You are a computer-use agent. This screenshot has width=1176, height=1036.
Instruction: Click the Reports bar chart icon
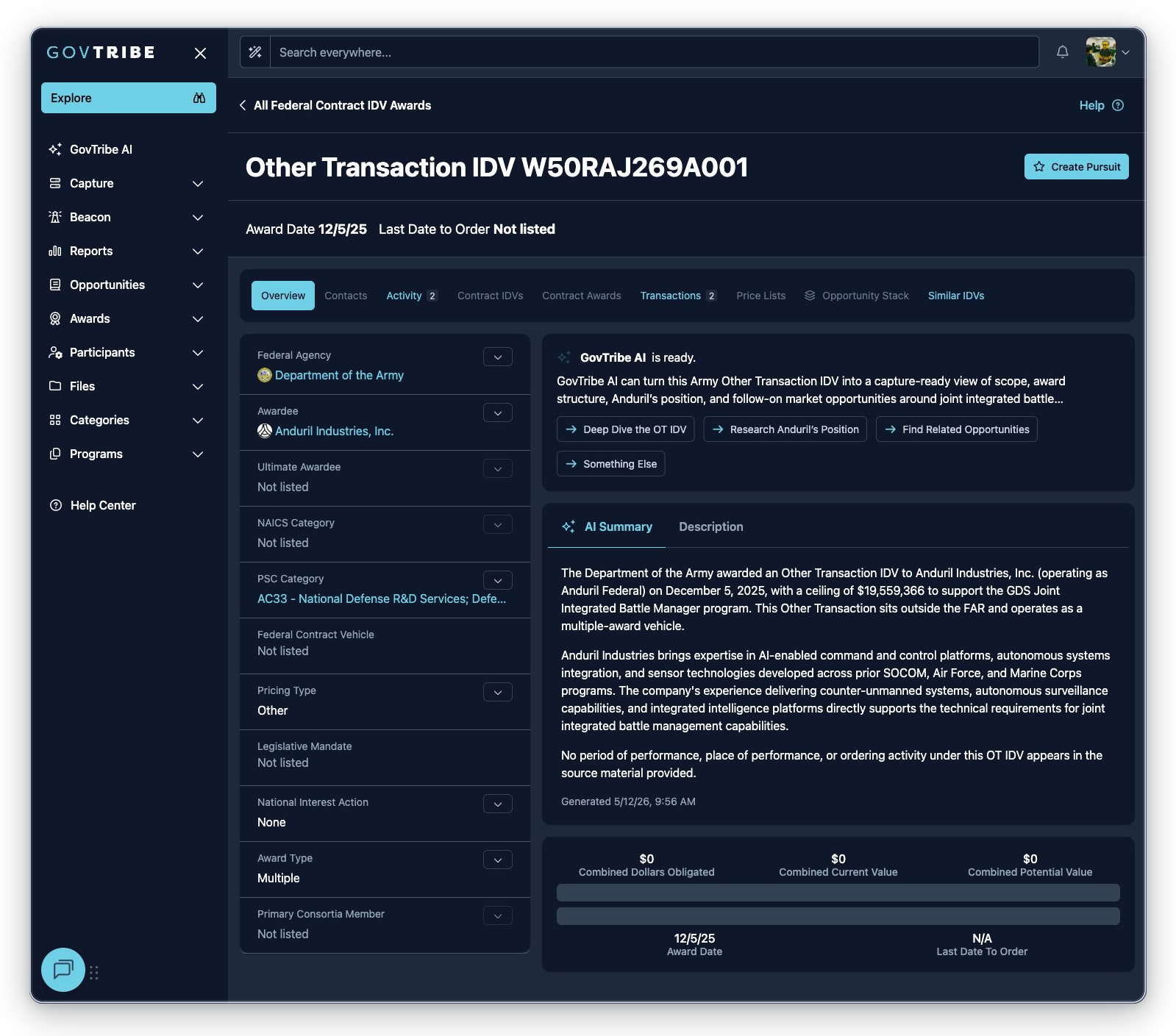click(x=55, y=251)
